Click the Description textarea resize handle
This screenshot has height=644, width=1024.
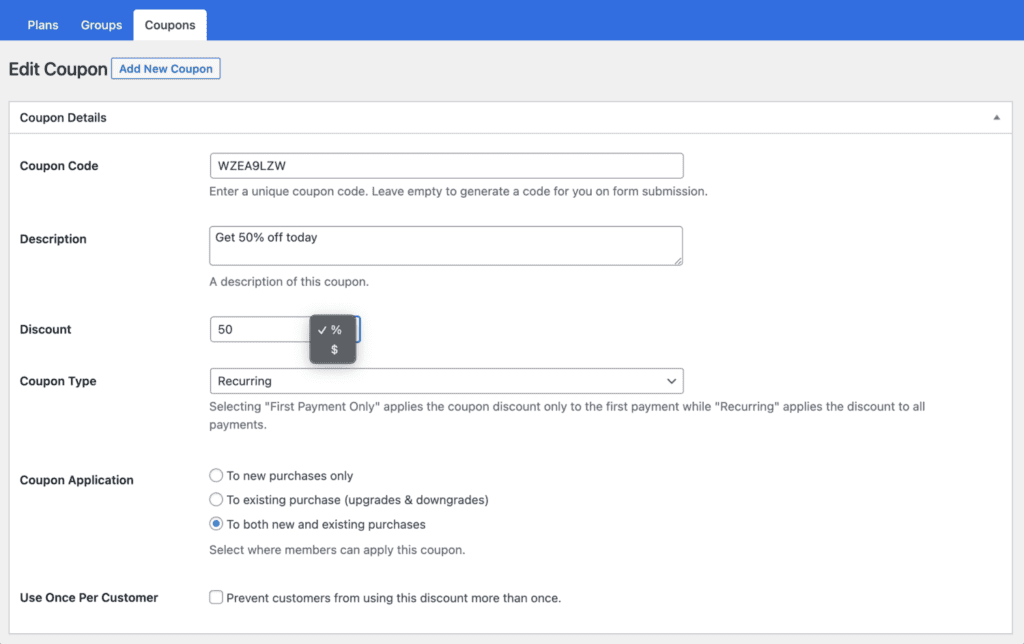[678, 261]
